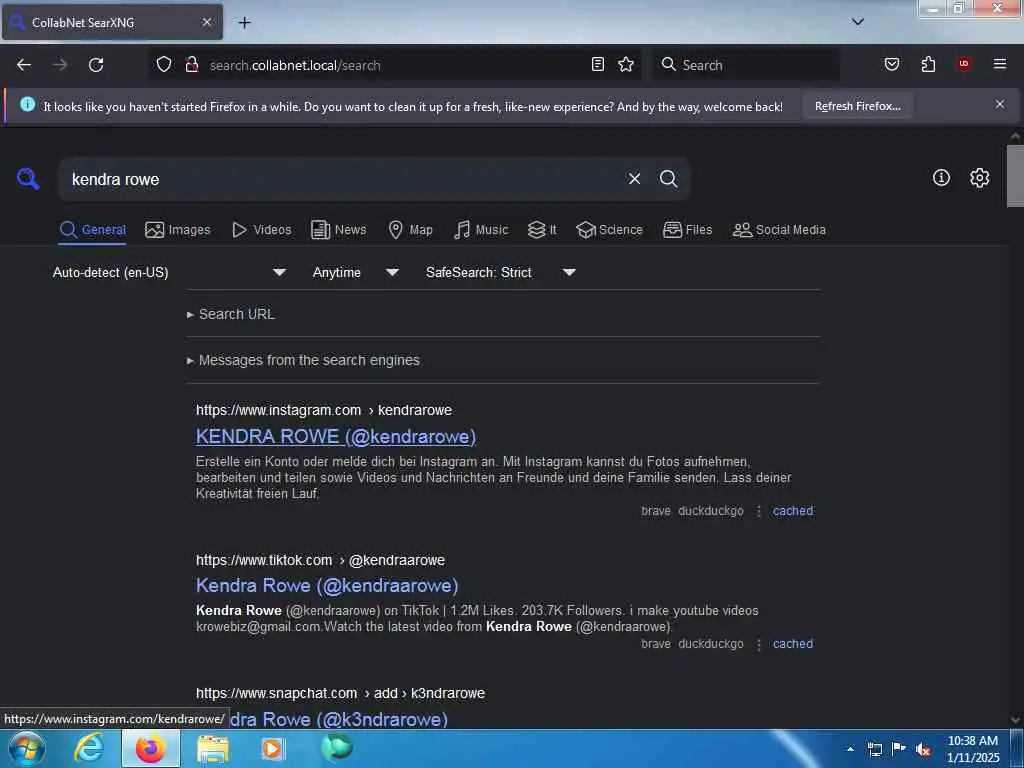Open Firefox hamburger application menu

pyautogui.click(x=1000, y=65)
